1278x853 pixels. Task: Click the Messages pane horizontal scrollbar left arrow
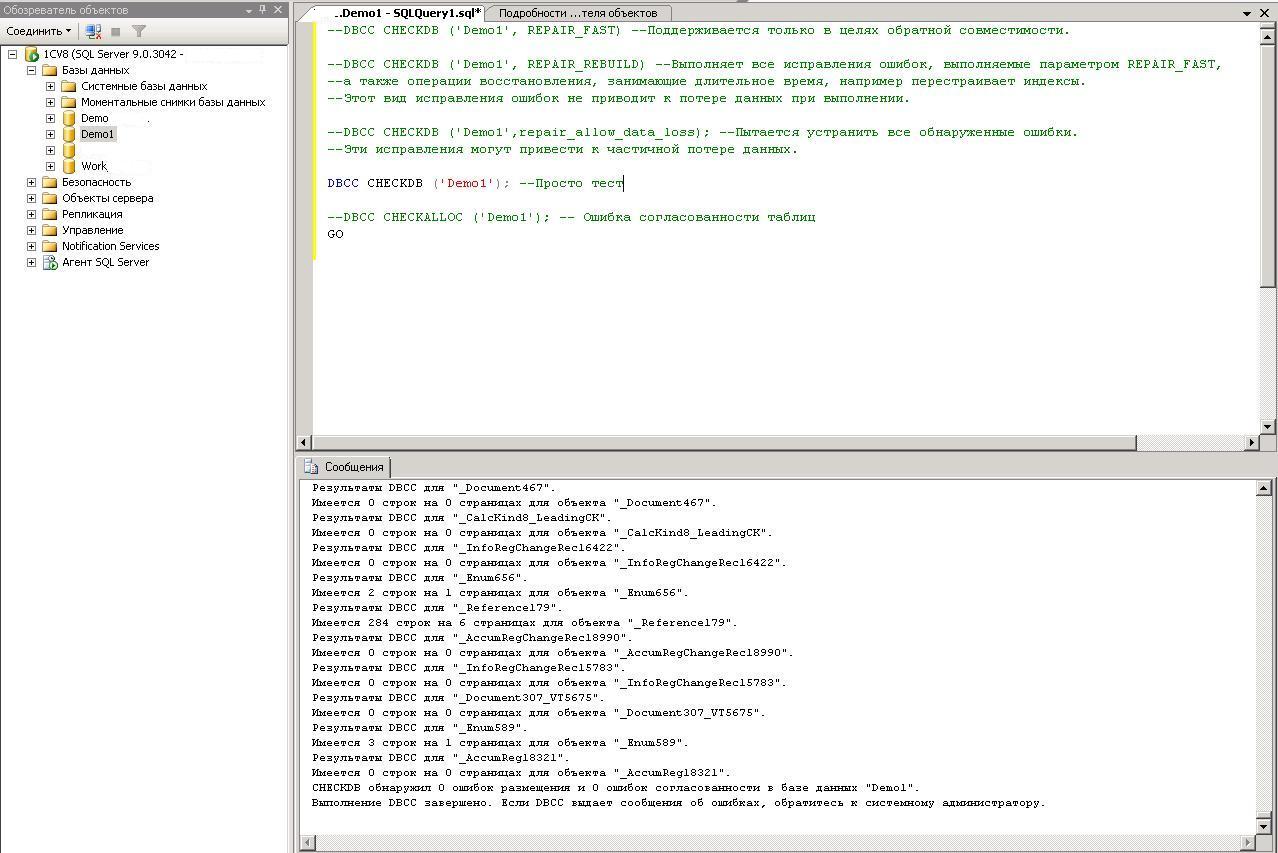tap(307, 842)
